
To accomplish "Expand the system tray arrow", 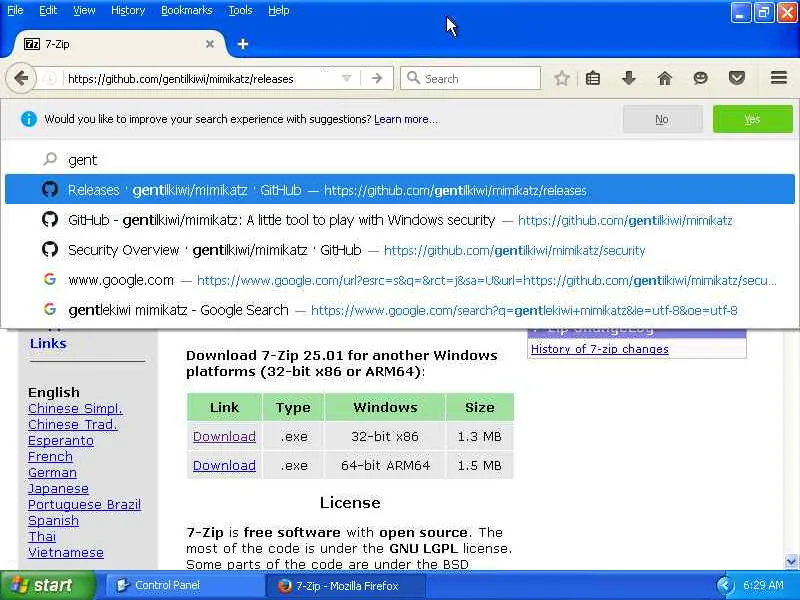I will (x=724, y=586).
